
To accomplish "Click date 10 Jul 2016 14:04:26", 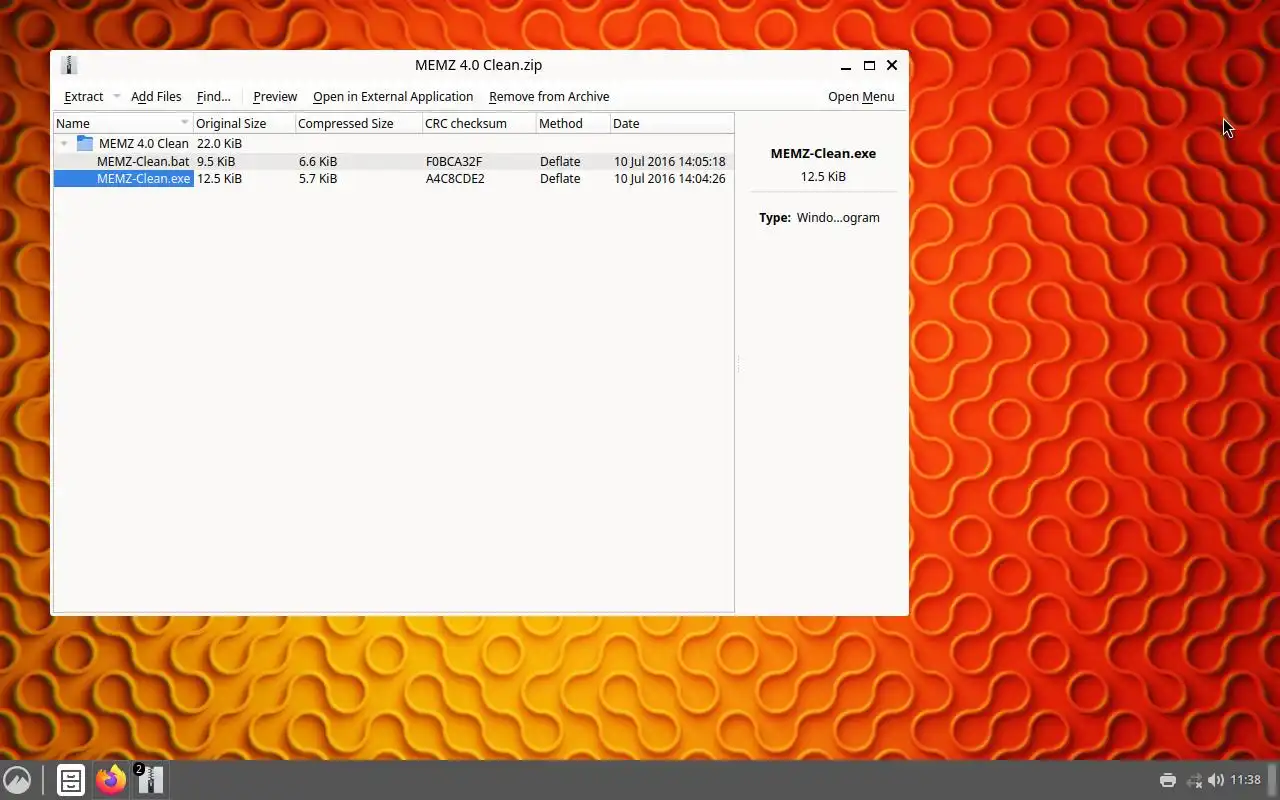I will pyautogui.click(x=669, y=178).
